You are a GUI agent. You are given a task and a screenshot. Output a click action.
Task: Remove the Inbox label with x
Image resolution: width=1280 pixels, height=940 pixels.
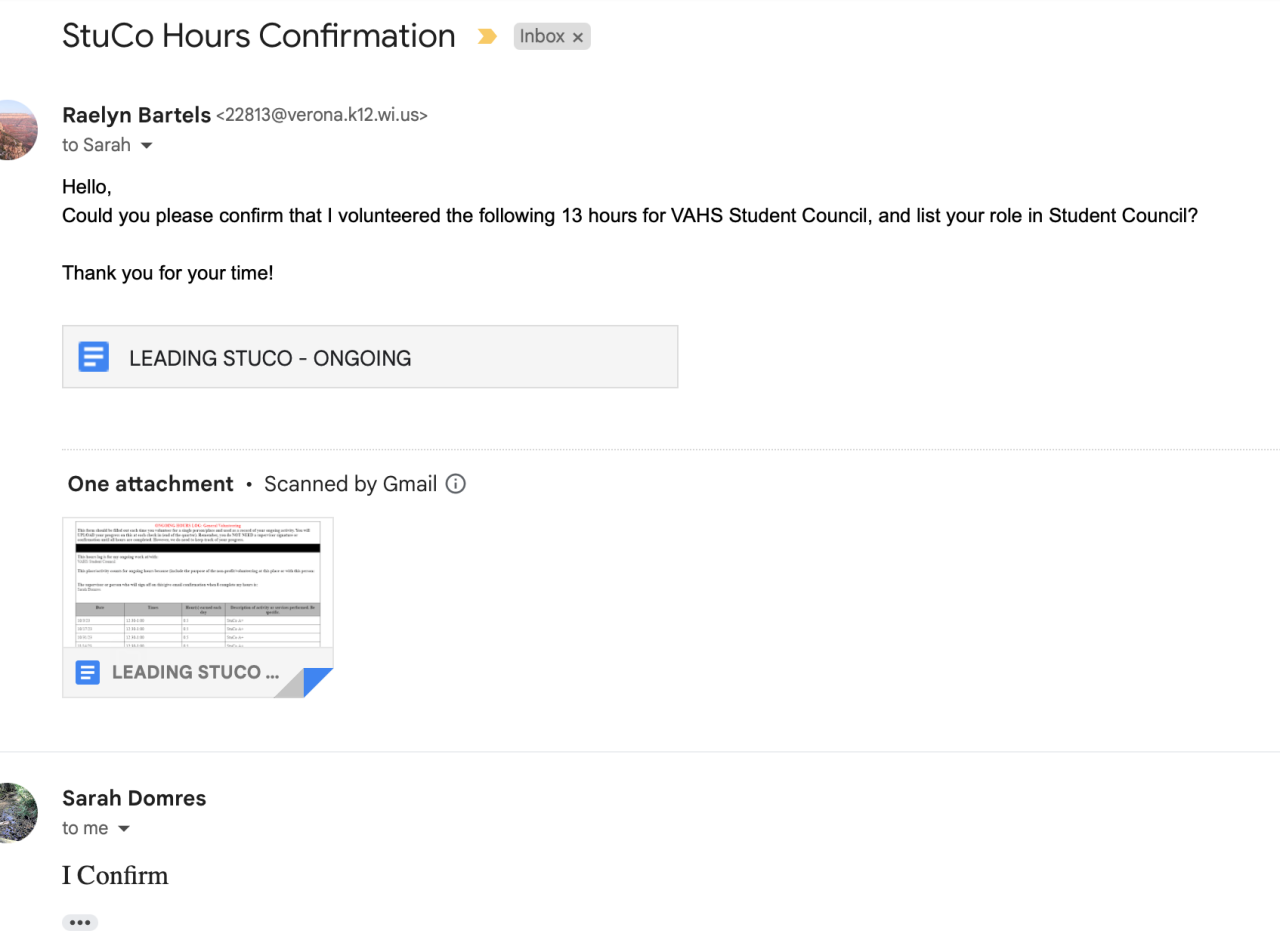click(577, 37)
